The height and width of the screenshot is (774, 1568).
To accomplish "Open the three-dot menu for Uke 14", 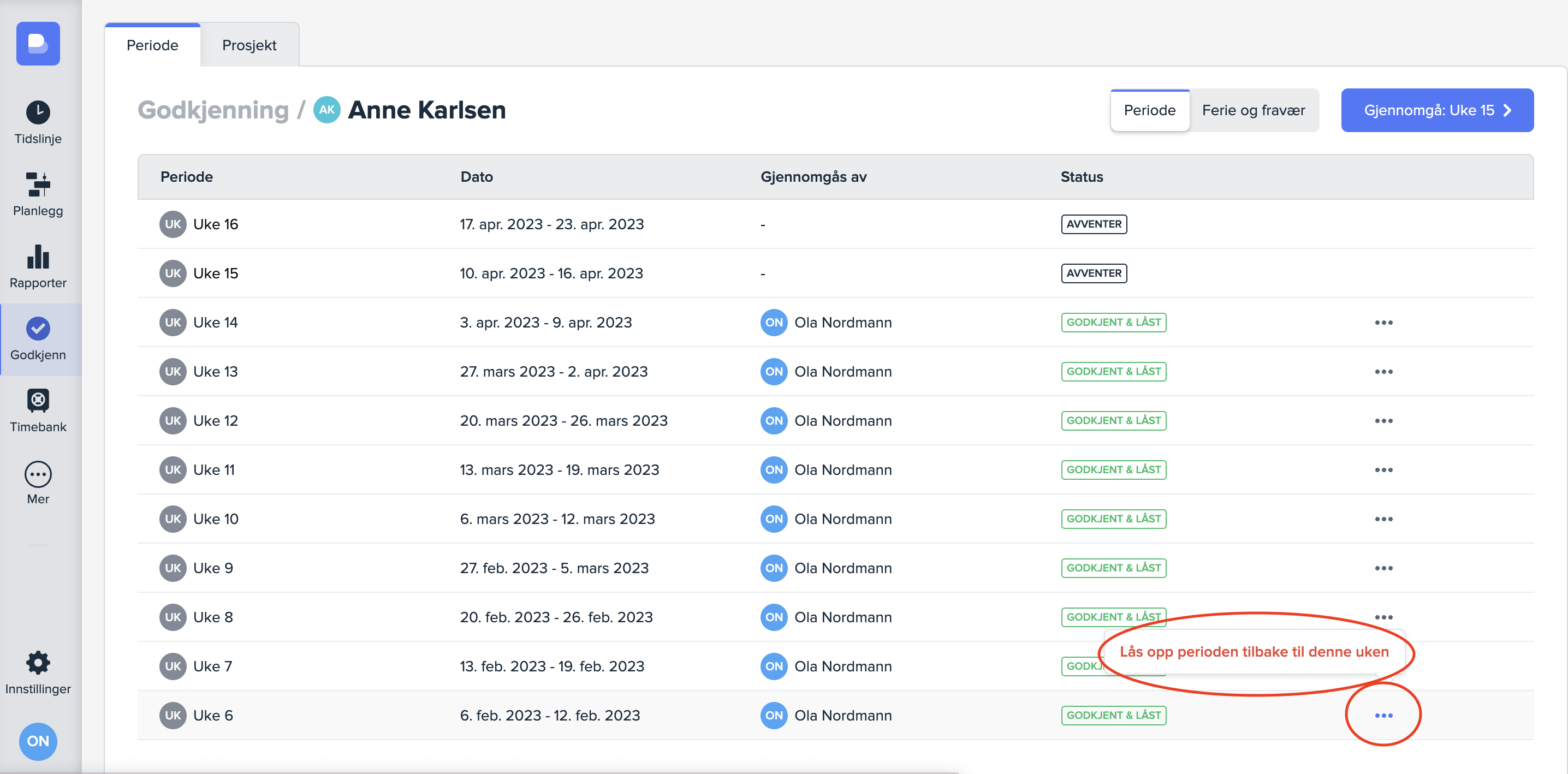I will [x=1382, y=323].
